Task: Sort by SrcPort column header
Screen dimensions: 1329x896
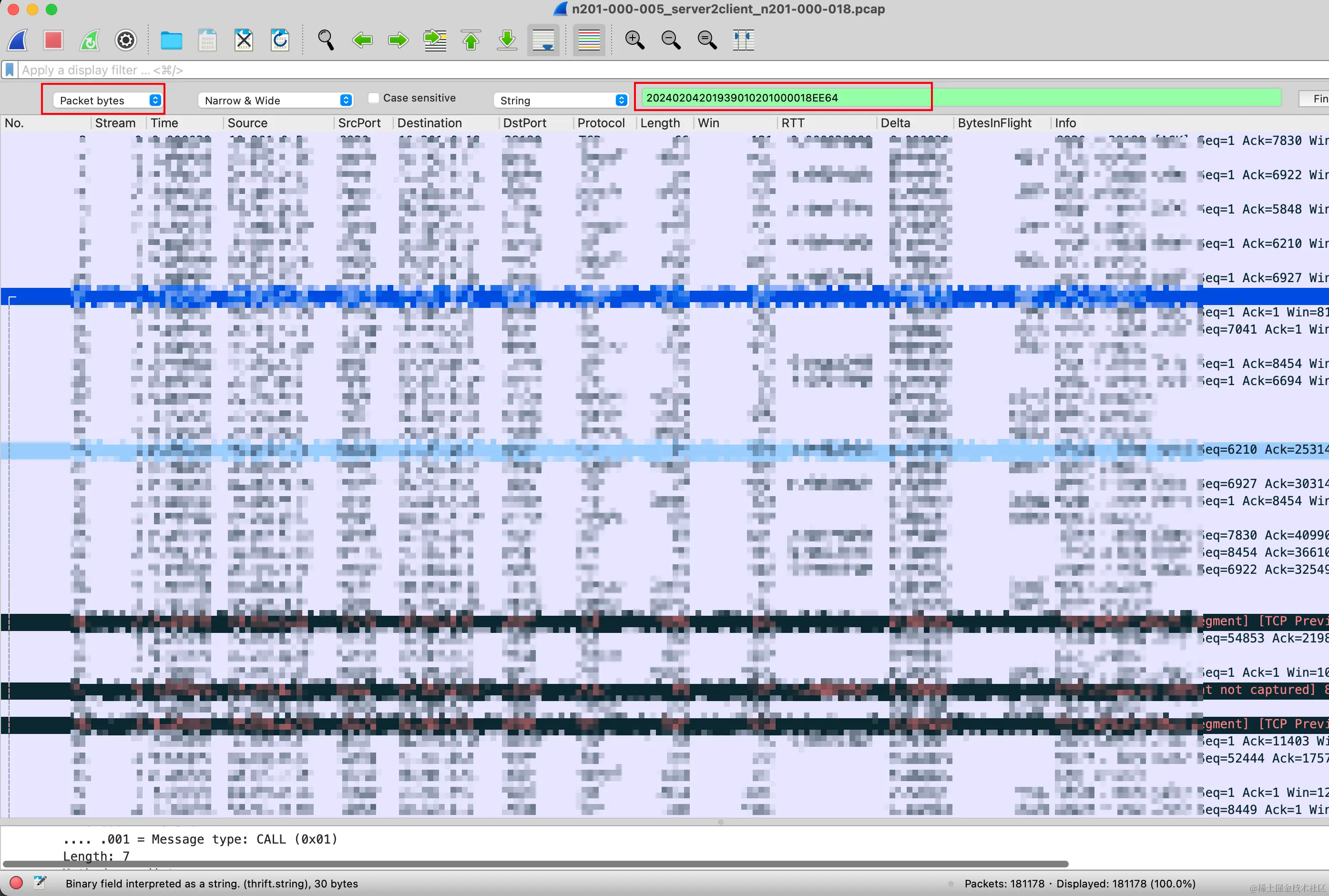Action: click(x=363, y=123)
